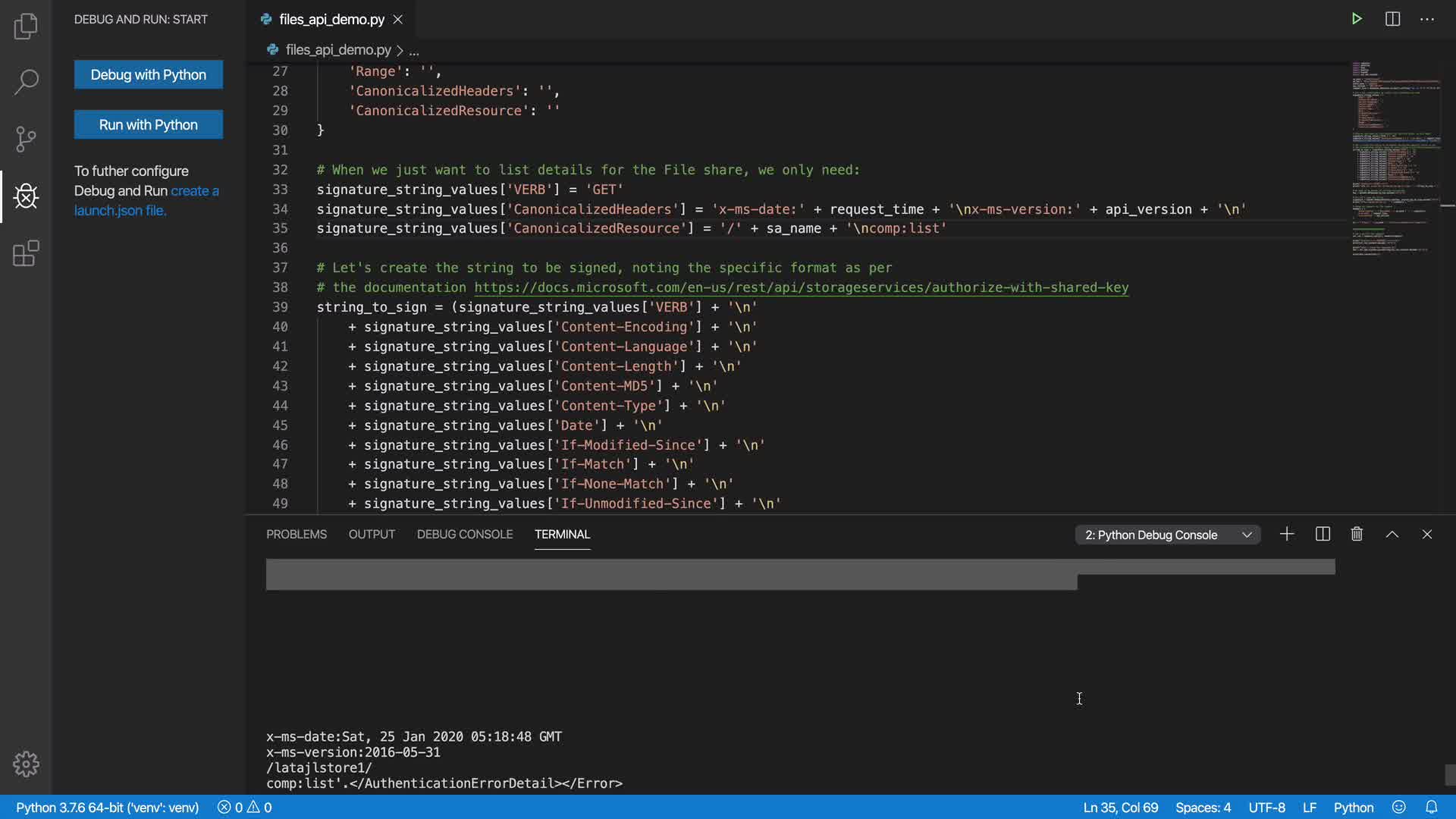This screenshot has height=819, width=1456.
Task: Open the Explorer view in activity bar
Action: point(26,27)
